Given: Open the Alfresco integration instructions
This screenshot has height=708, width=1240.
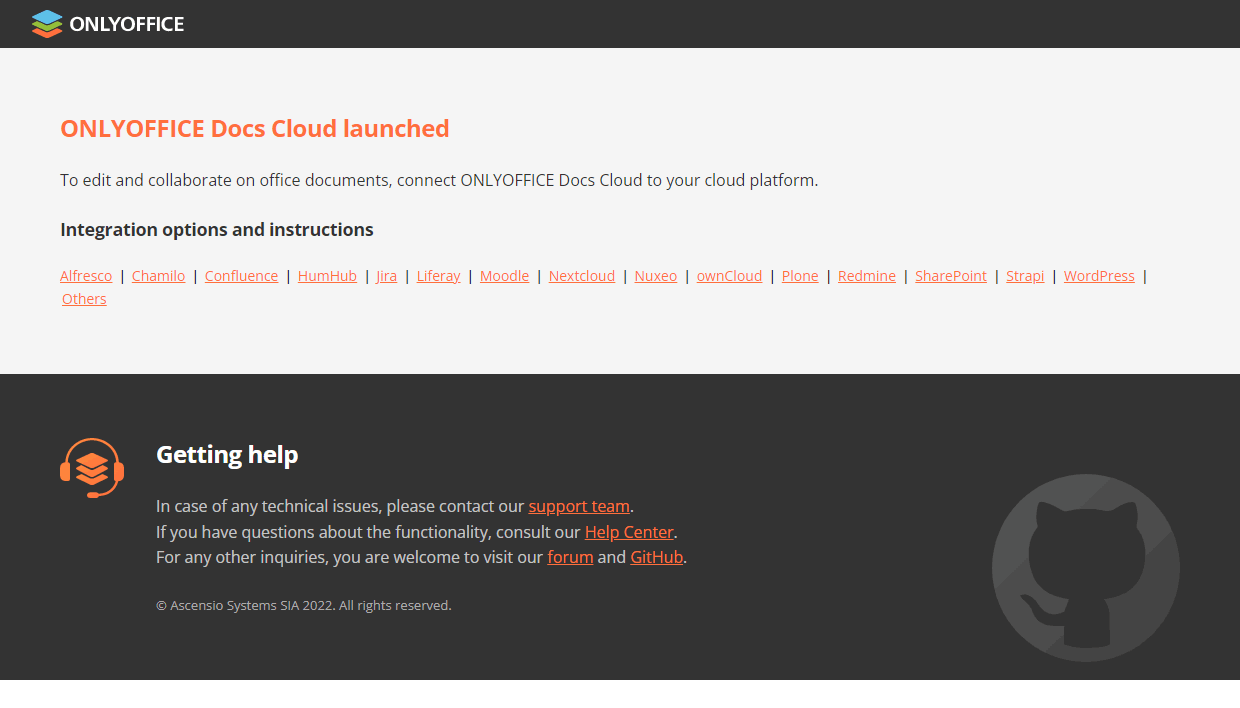Looking at the screenshot, I should point(86,276).
